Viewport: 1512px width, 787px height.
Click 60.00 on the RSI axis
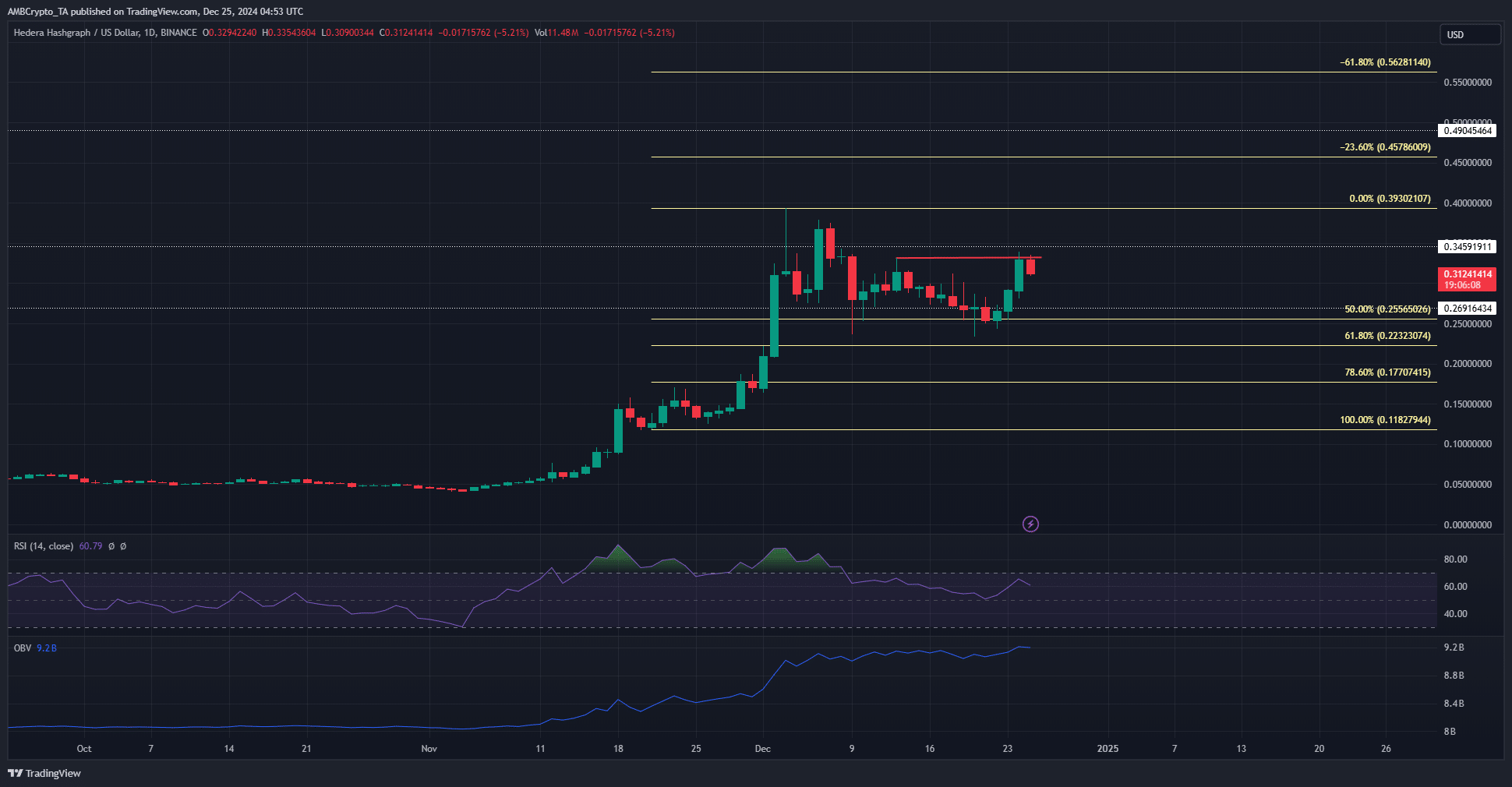tap(1455, 587)
